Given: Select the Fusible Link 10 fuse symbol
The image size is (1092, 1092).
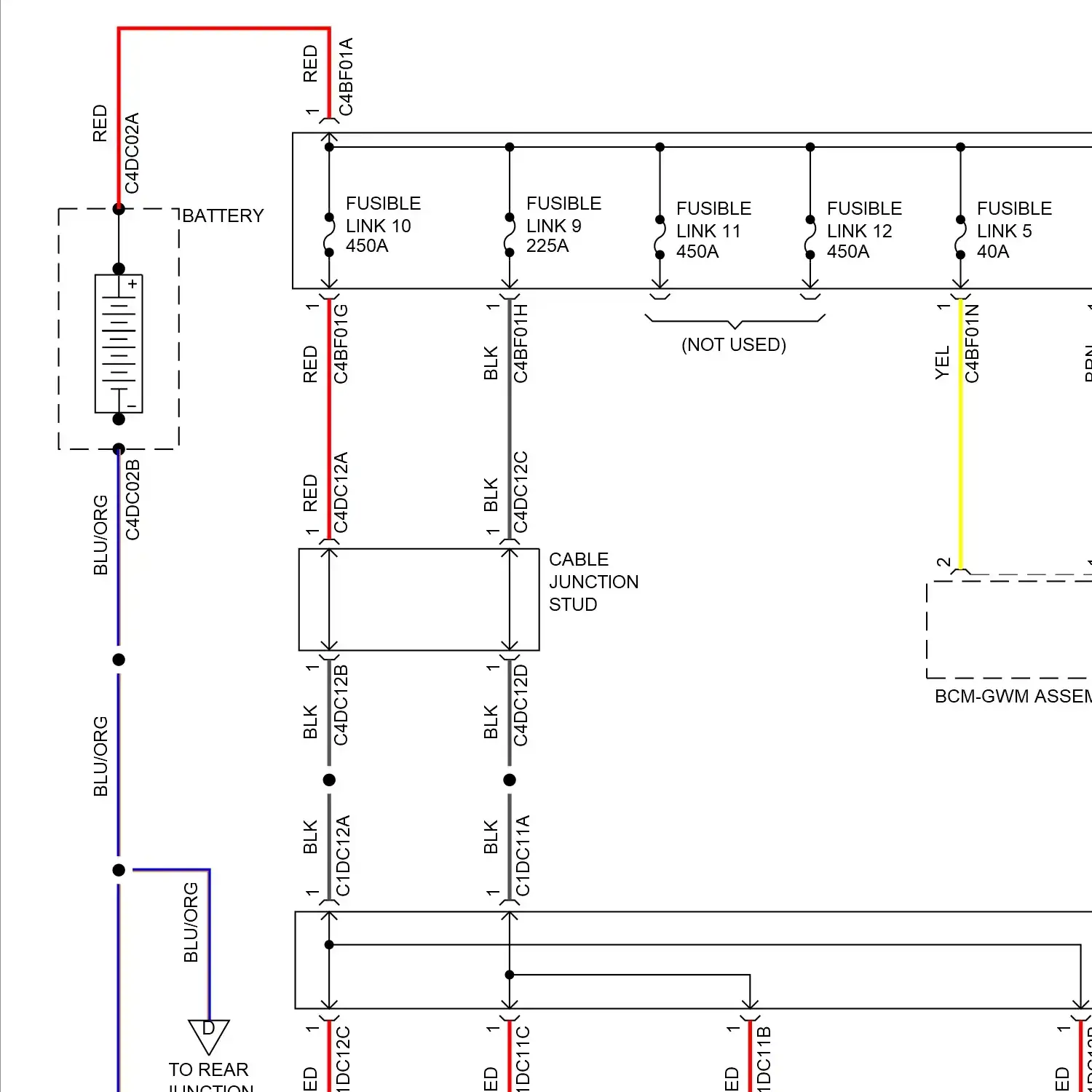Looking at the screenshot, I should (329, 234).
